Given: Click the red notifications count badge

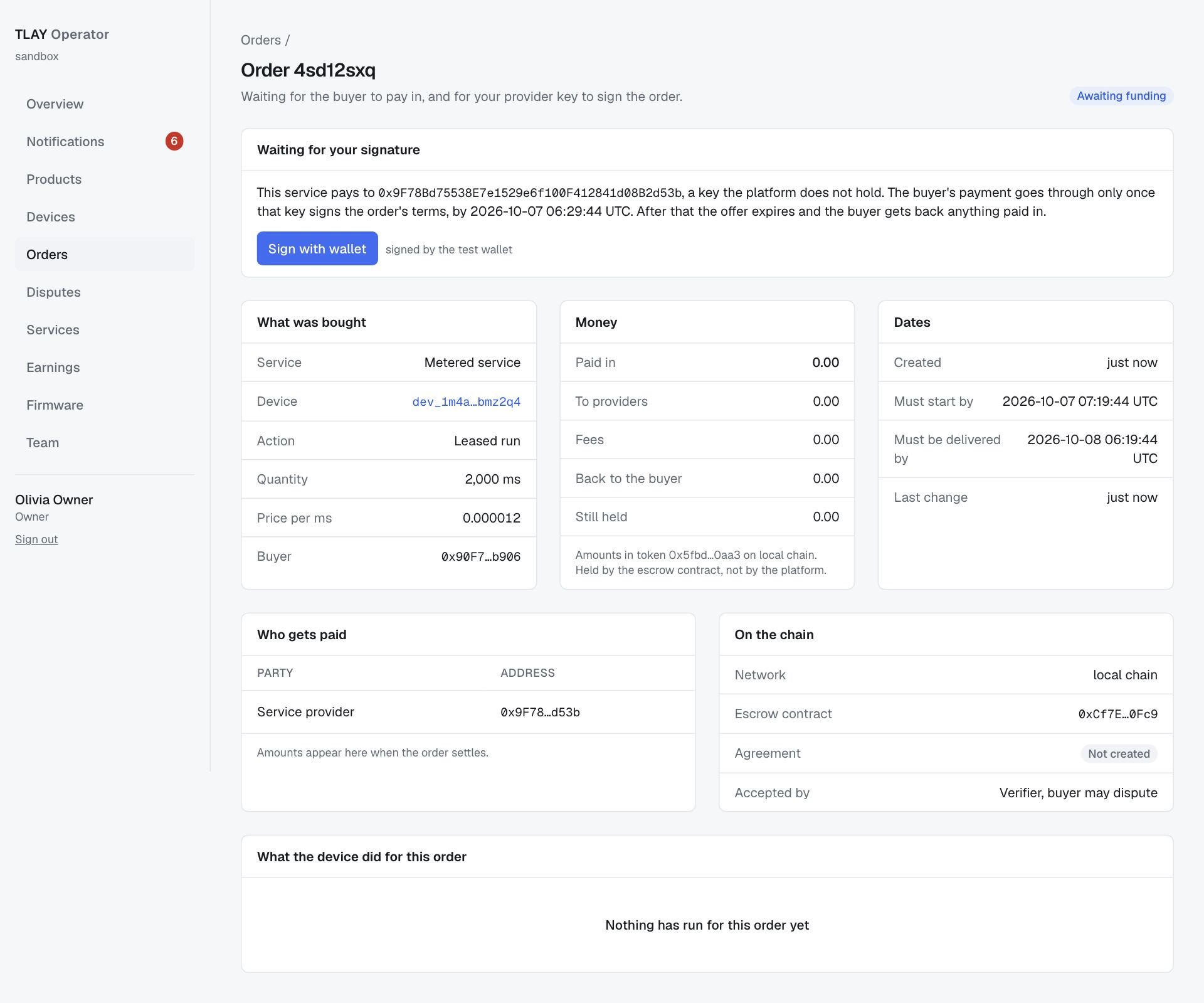Looking at the screenshot, I should coord(174,141).
